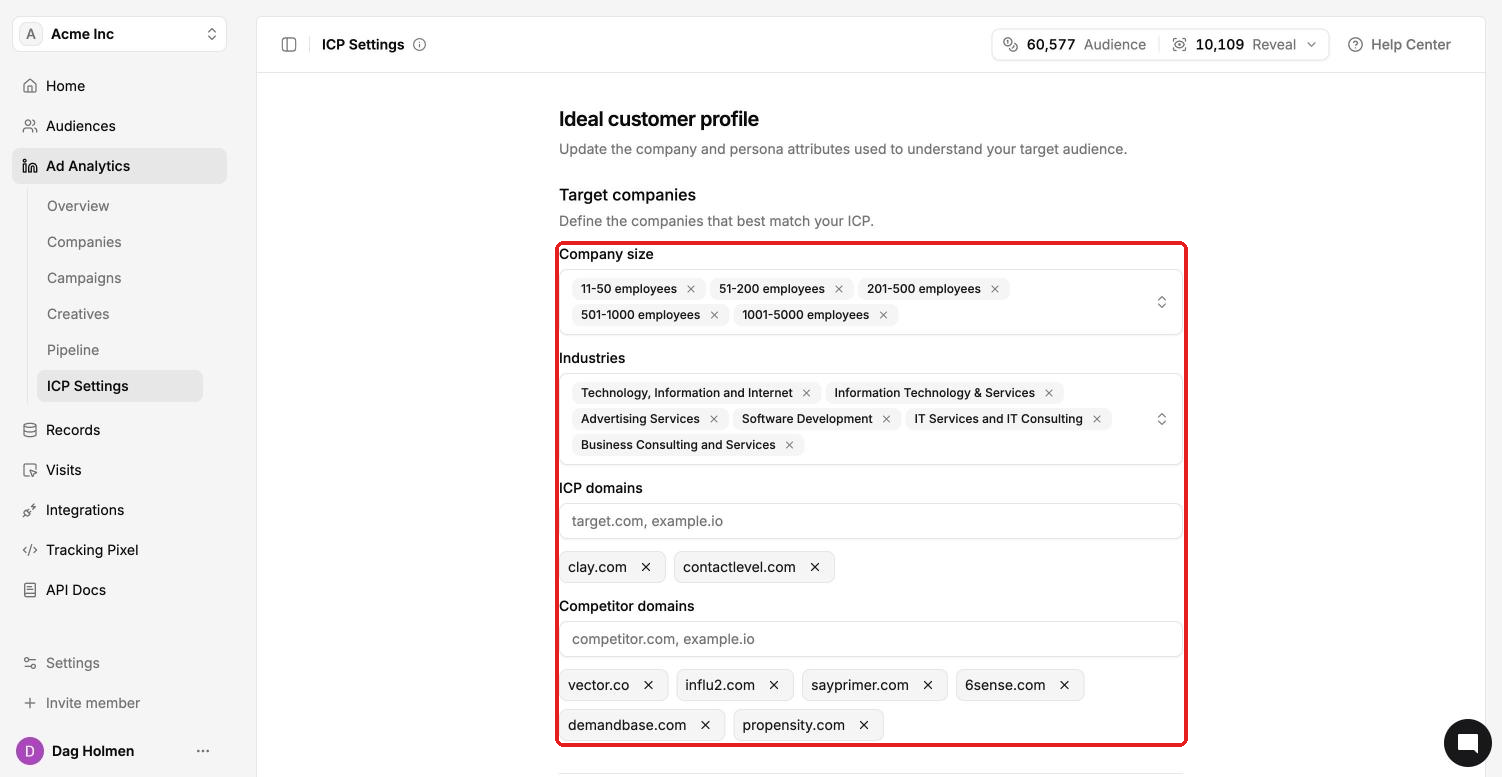This screenshot has width=1502, height=777.
Task: Remove the 501-1000 employees tag
Action: pyautogui.click(x=714, y=315)
